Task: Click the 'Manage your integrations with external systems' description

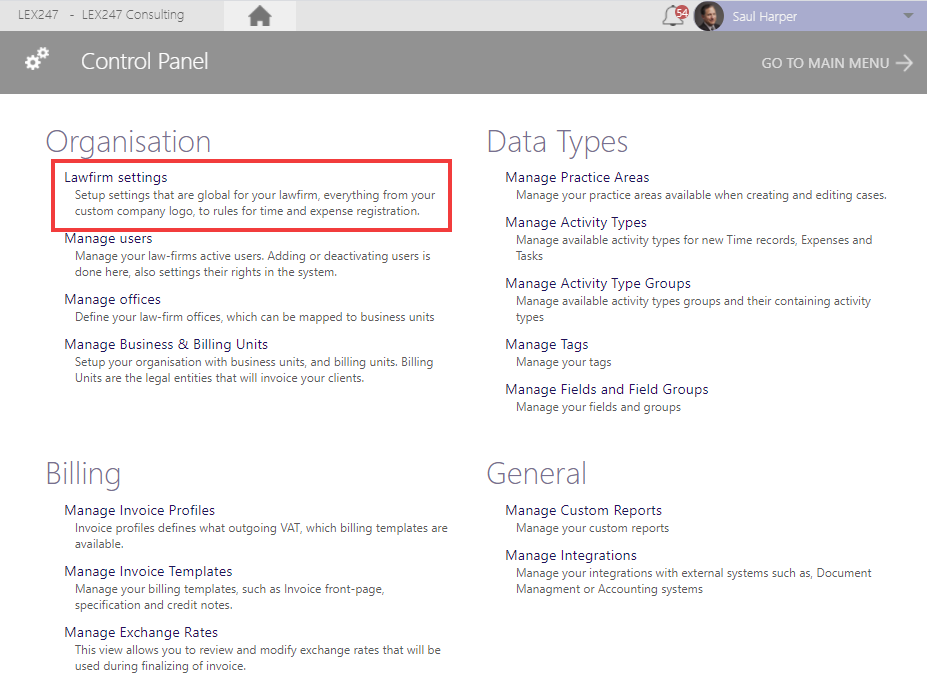Action: pyautogui.click(x=693, y=581)
